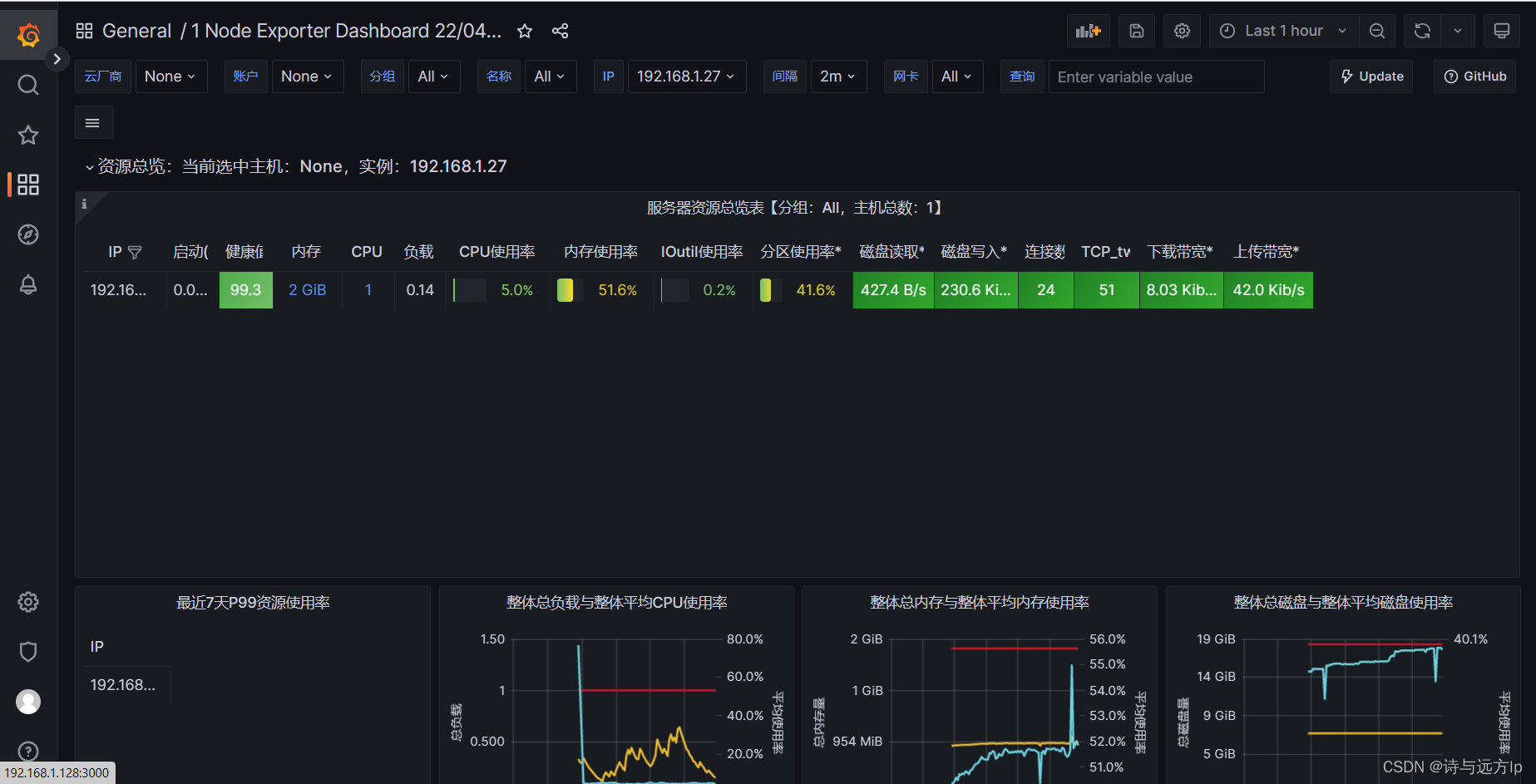1536x784 pixels.
Task: Open the 192.168.1.27 IP dropdown
Action: (x=687, y=76)
